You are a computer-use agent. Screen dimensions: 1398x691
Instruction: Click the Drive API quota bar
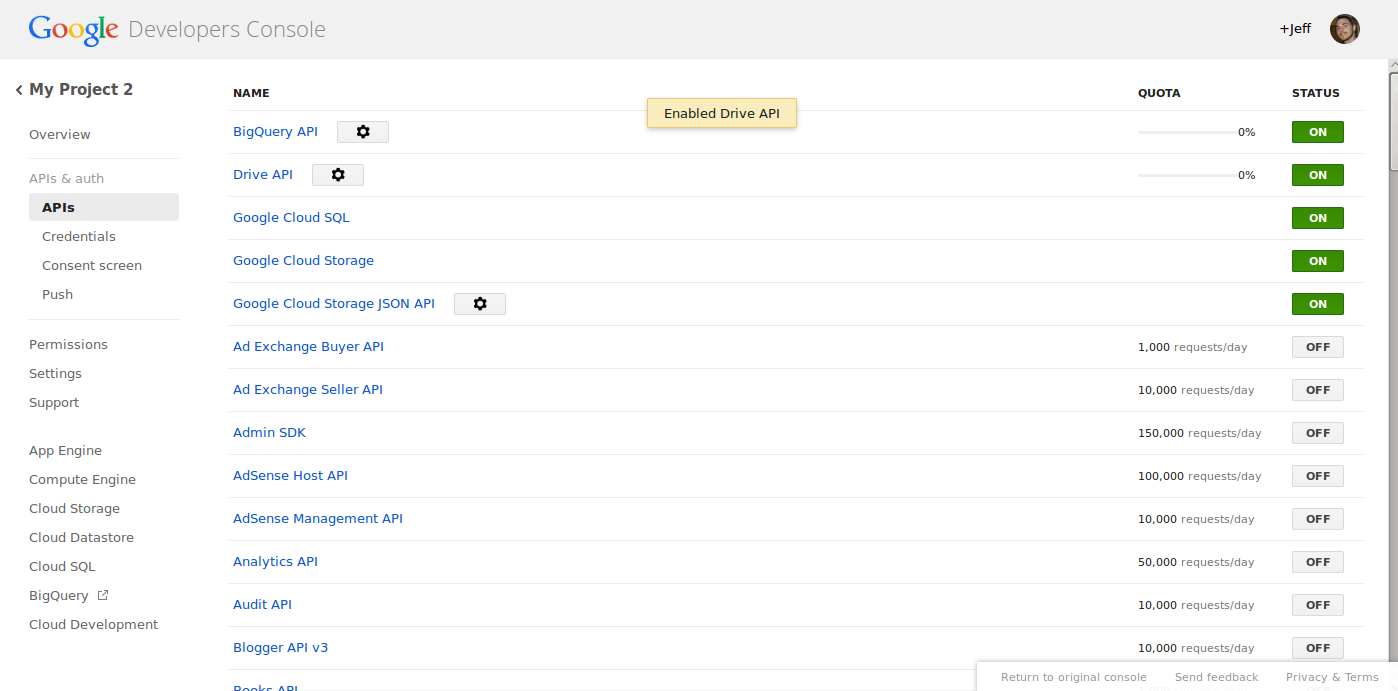tap(1186, 175)
